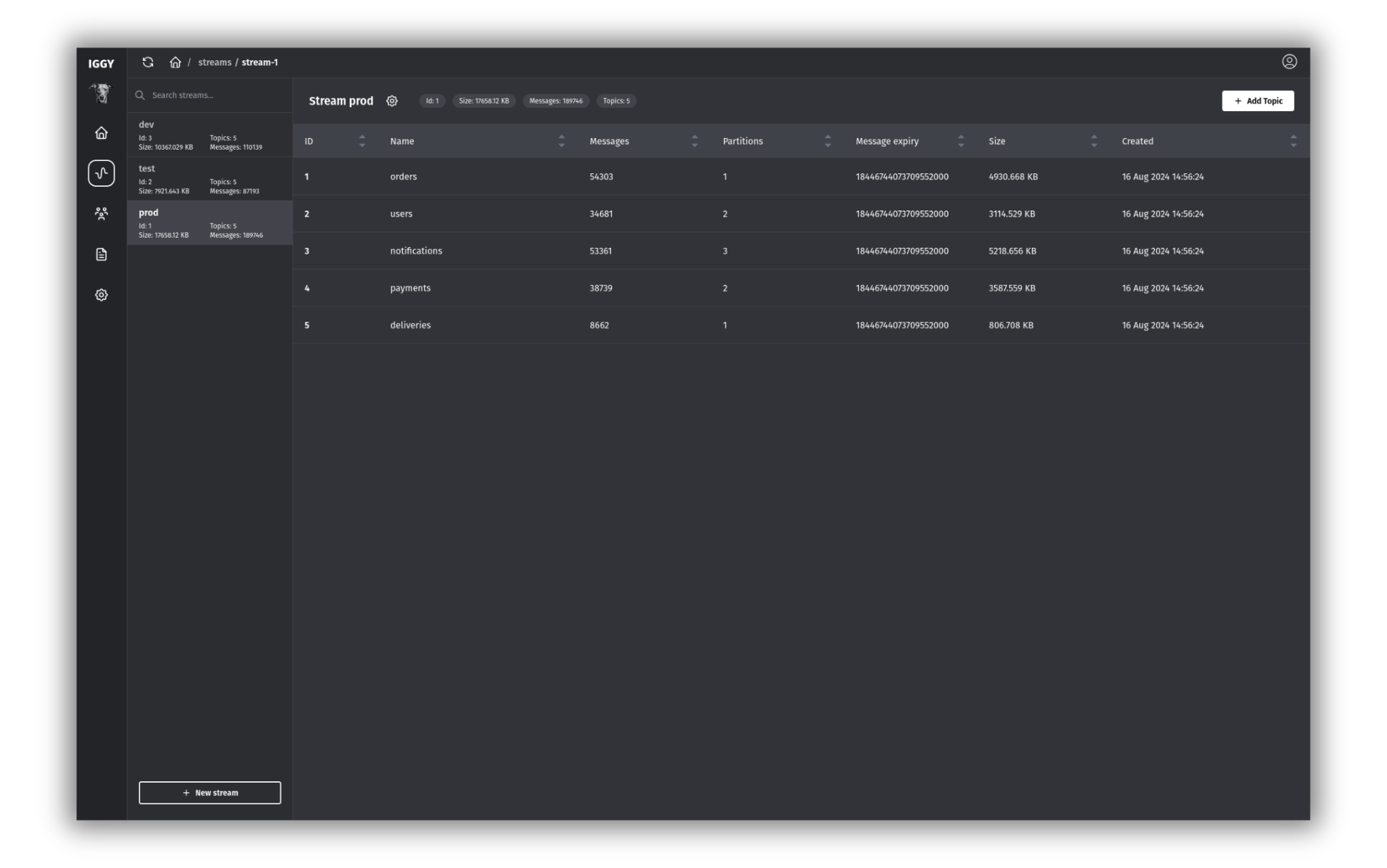Open the Logs document icon in the sidebar
The width and height of the screenshot is (1387, 868).
pos(102,255)
